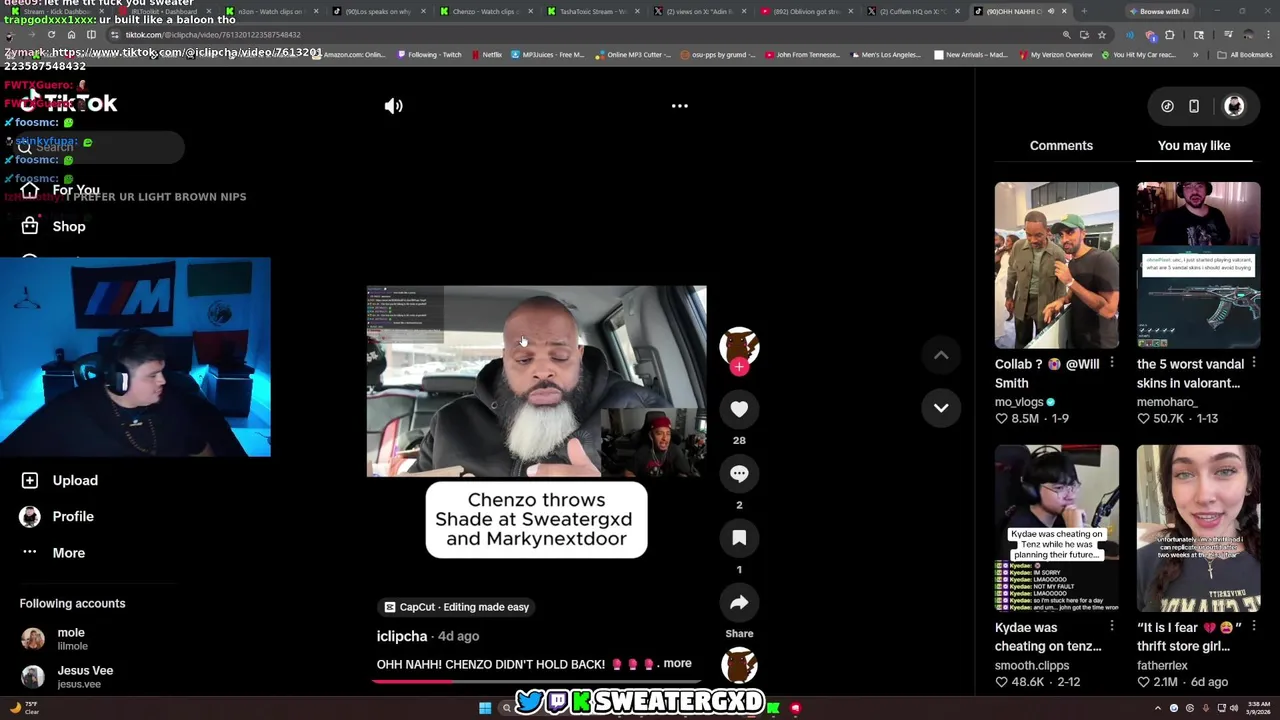
Task: Mute the TikTok video sound
Action: (394, 106)
